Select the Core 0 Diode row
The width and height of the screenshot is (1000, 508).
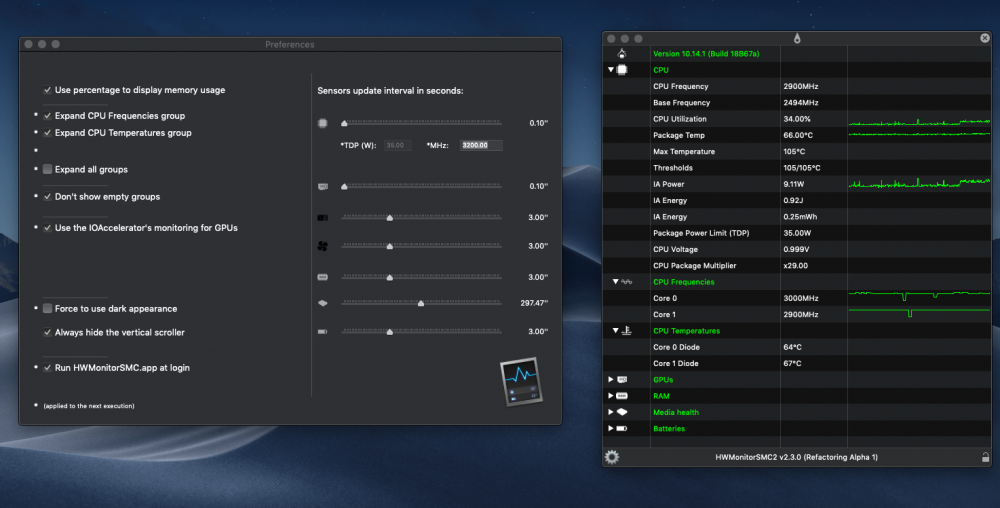click(797, 347)
